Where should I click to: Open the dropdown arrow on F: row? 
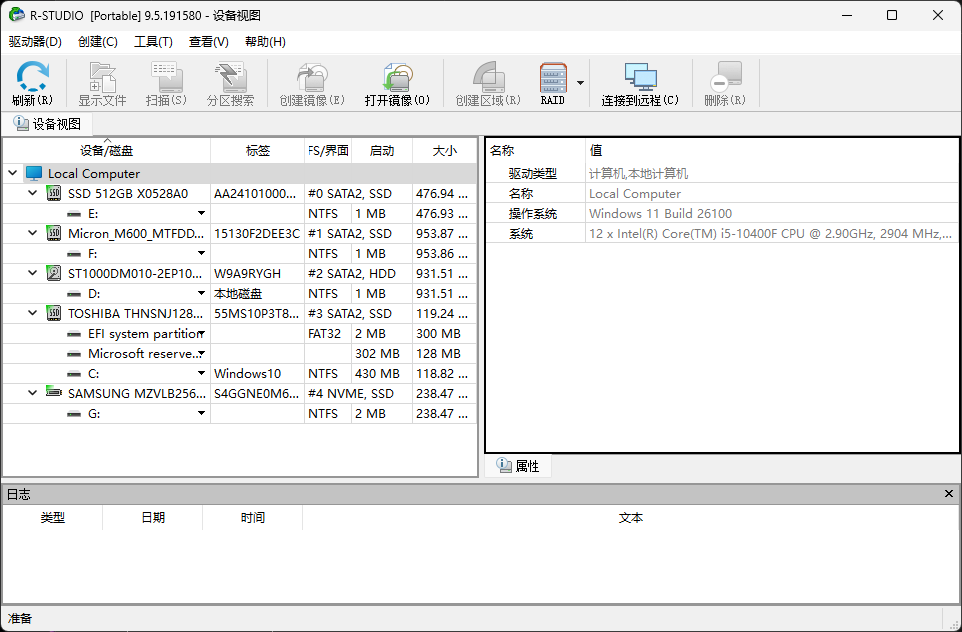point(201,253)
